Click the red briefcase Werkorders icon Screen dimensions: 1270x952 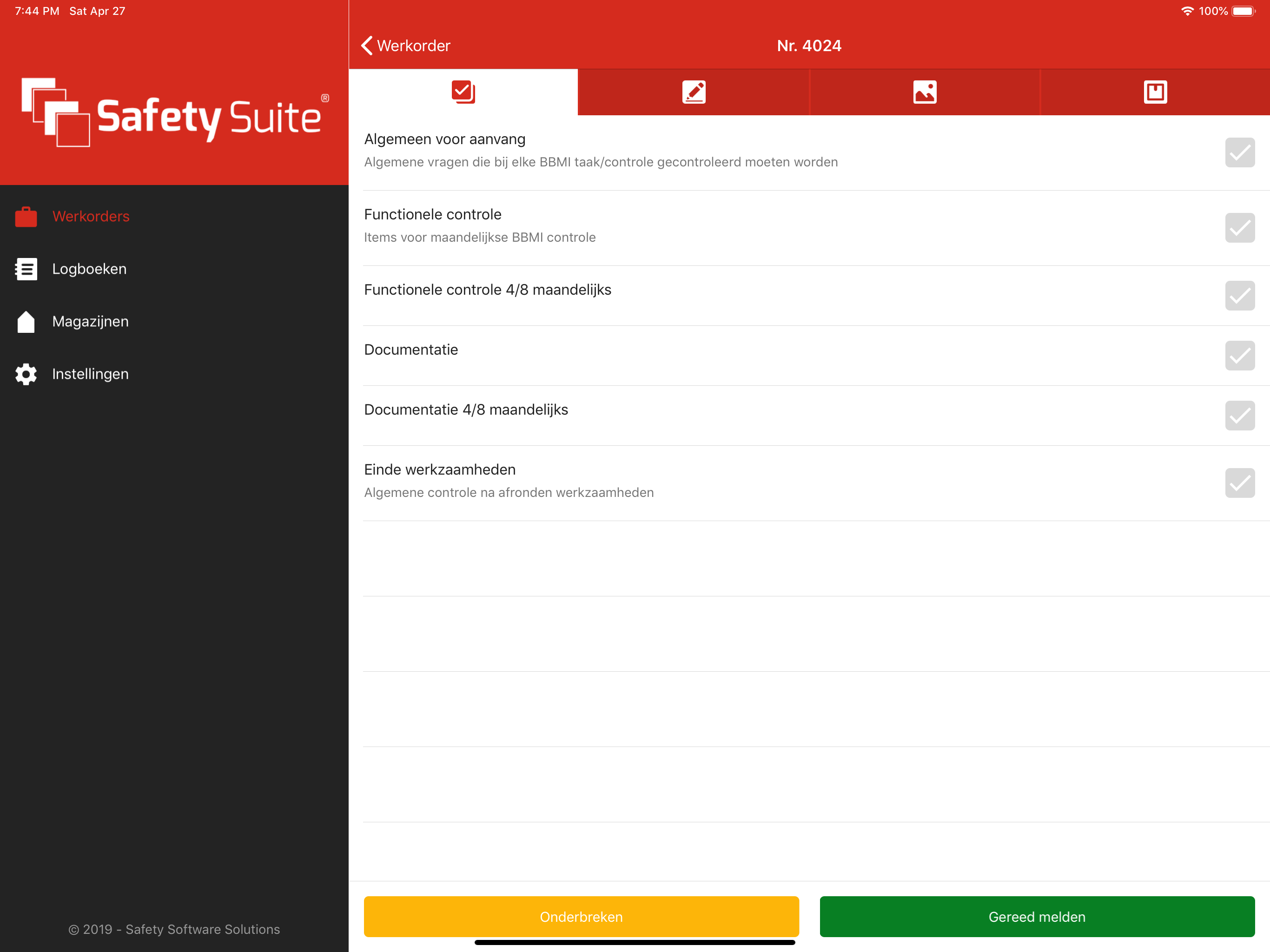(26, 217)
